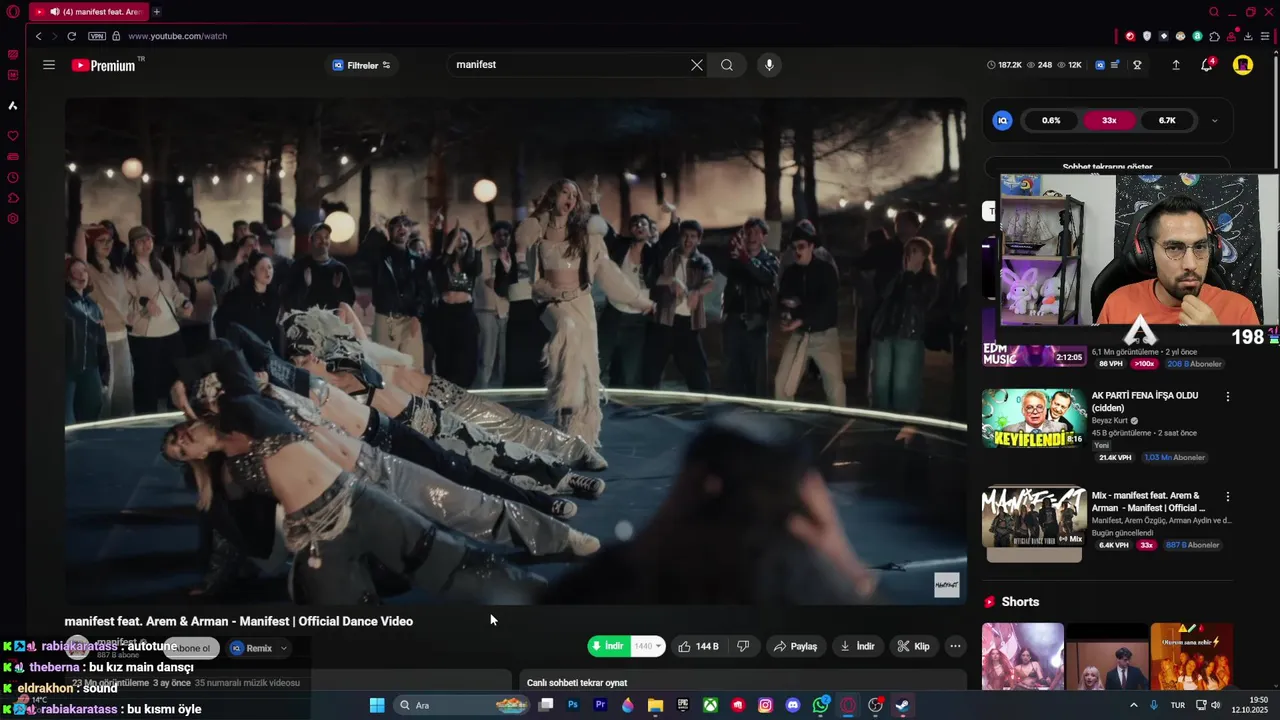The height and width of the screenshot is (720, 1280).
Task: Click the blue vidIQ logo beside 0.6%
Action: [1002, 120]
